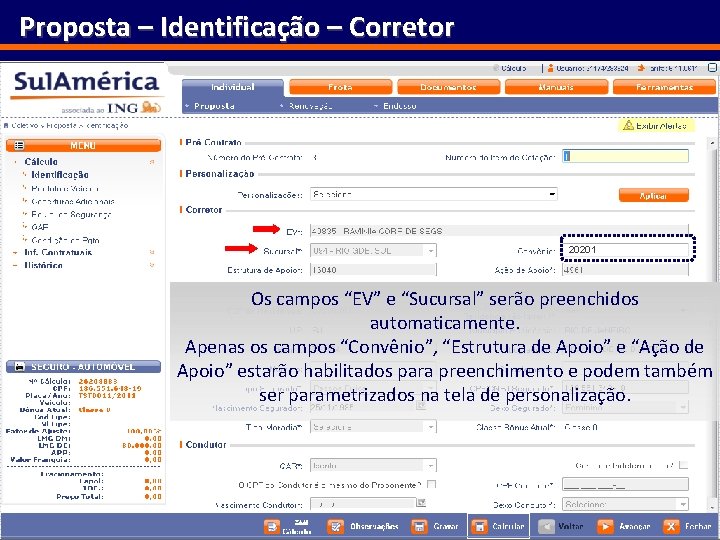Image resolution: width=720 pixels, height=540 pixels.
Task: Click the Usuário person icon
Action: (551, 68)
